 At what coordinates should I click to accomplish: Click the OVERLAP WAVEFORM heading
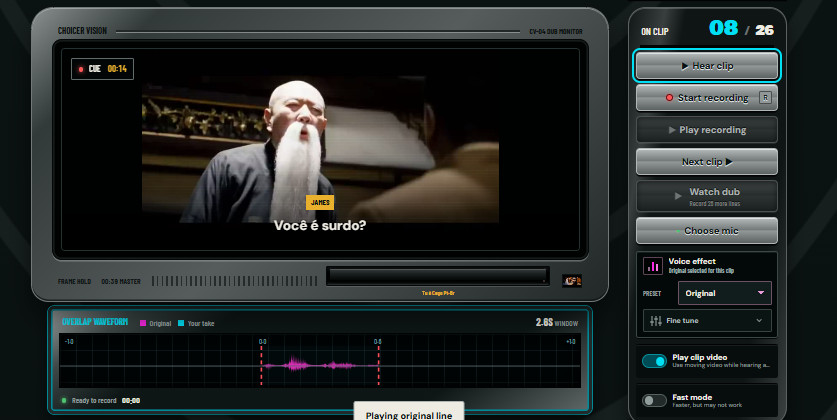pyautogui.click(x=94, y=322)
